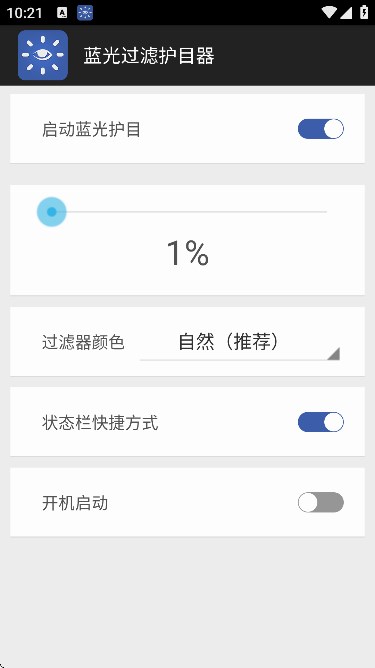
Task: Tap the Wi-Fi signal icon
Action: coord(329,13)
